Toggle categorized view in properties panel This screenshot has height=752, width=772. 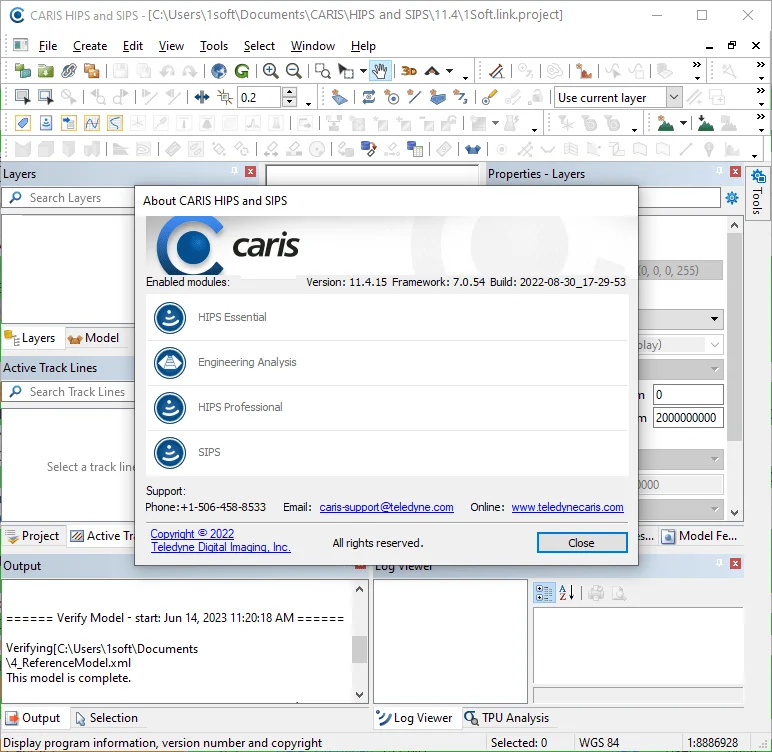coord(544,593)
